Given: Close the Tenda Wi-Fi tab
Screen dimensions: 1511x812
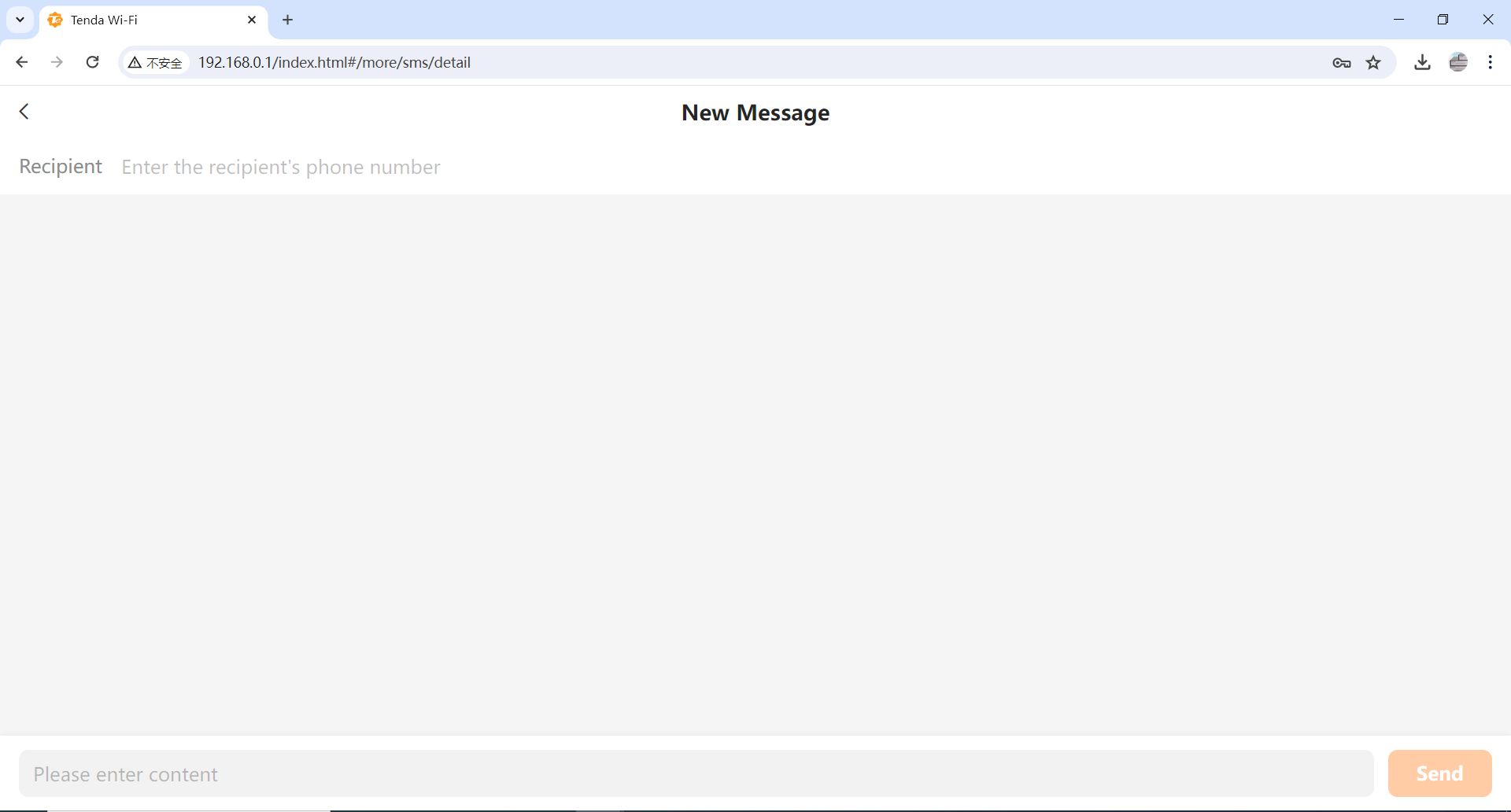Looking at the screenshot, I should click(x=252, y=20).
